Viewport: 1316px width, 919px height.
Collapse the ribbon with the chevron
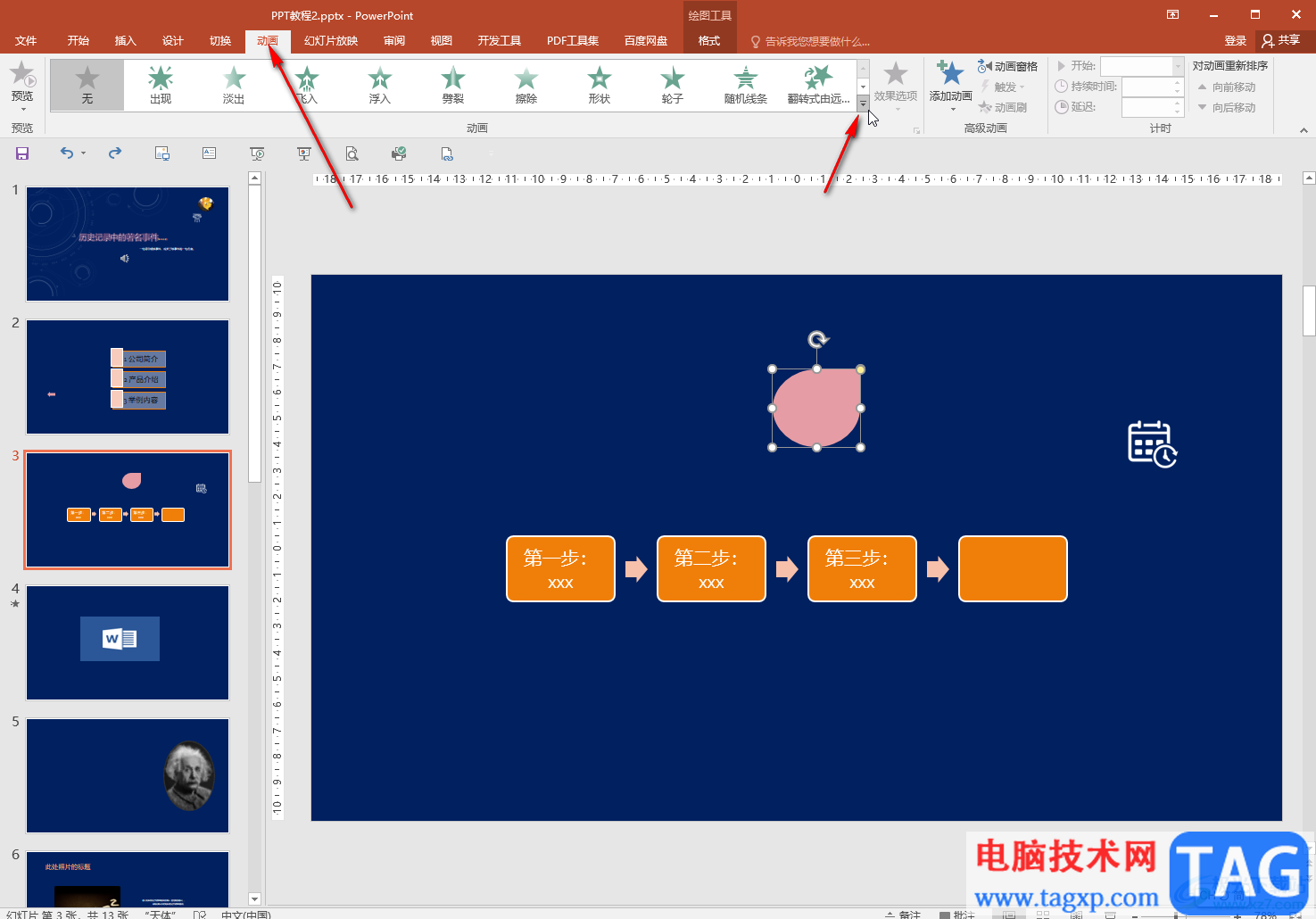[1304, 129]
